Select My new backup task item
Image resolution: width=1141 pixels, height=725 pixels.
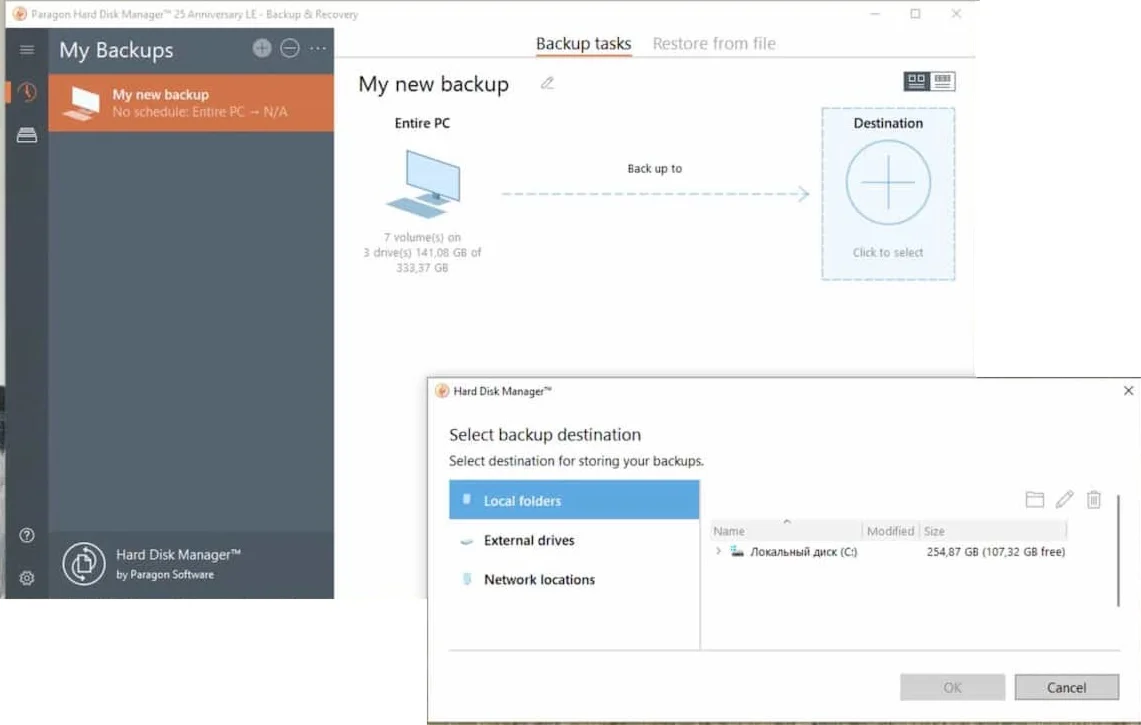tap(191, 103)
